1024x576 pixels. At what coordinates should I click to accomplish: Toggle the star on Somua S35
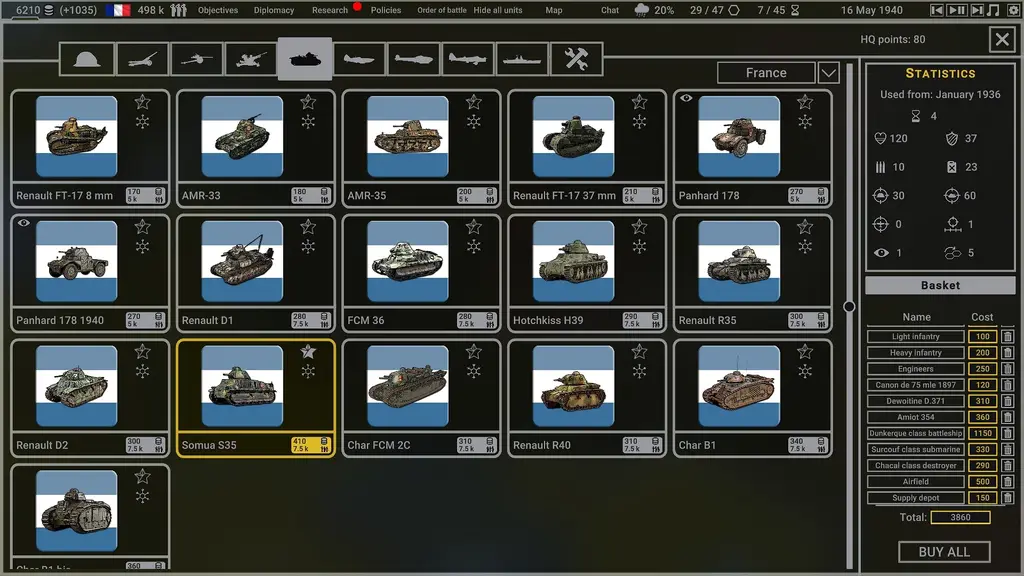(x=308, y=352)
